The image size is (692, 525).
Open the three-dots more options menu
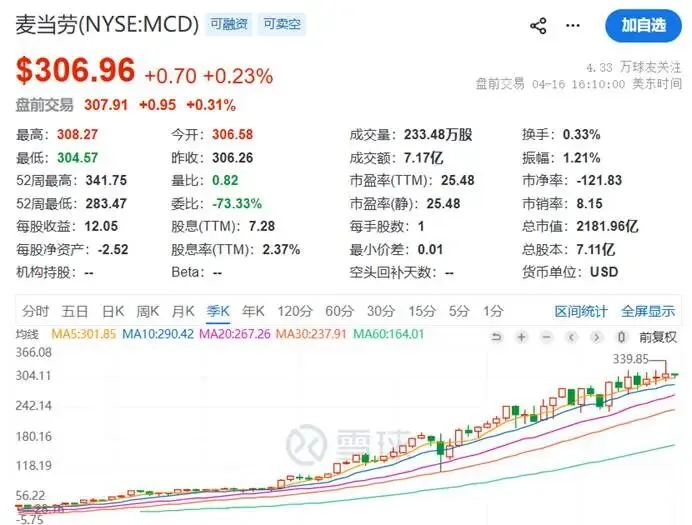click(x=573, y=26)
